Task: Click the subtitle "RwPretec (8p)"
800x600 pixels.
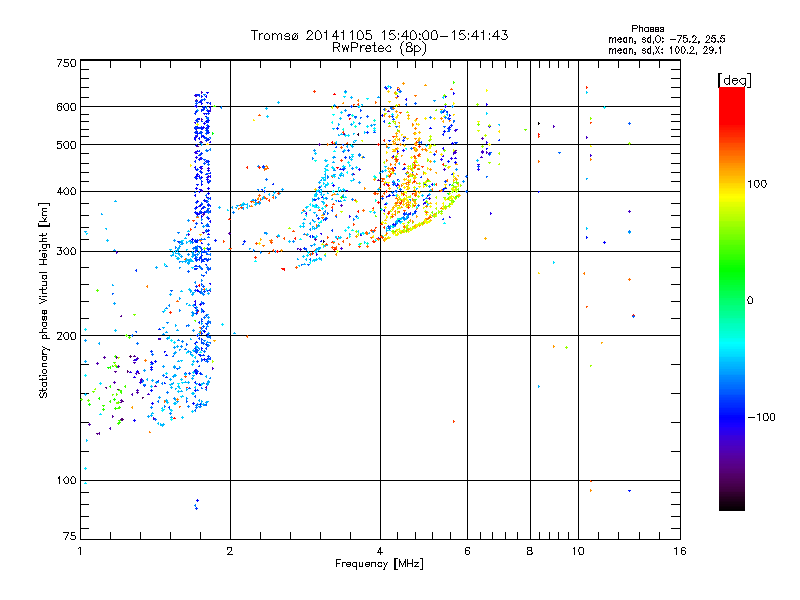Action: tap(379, 48)
